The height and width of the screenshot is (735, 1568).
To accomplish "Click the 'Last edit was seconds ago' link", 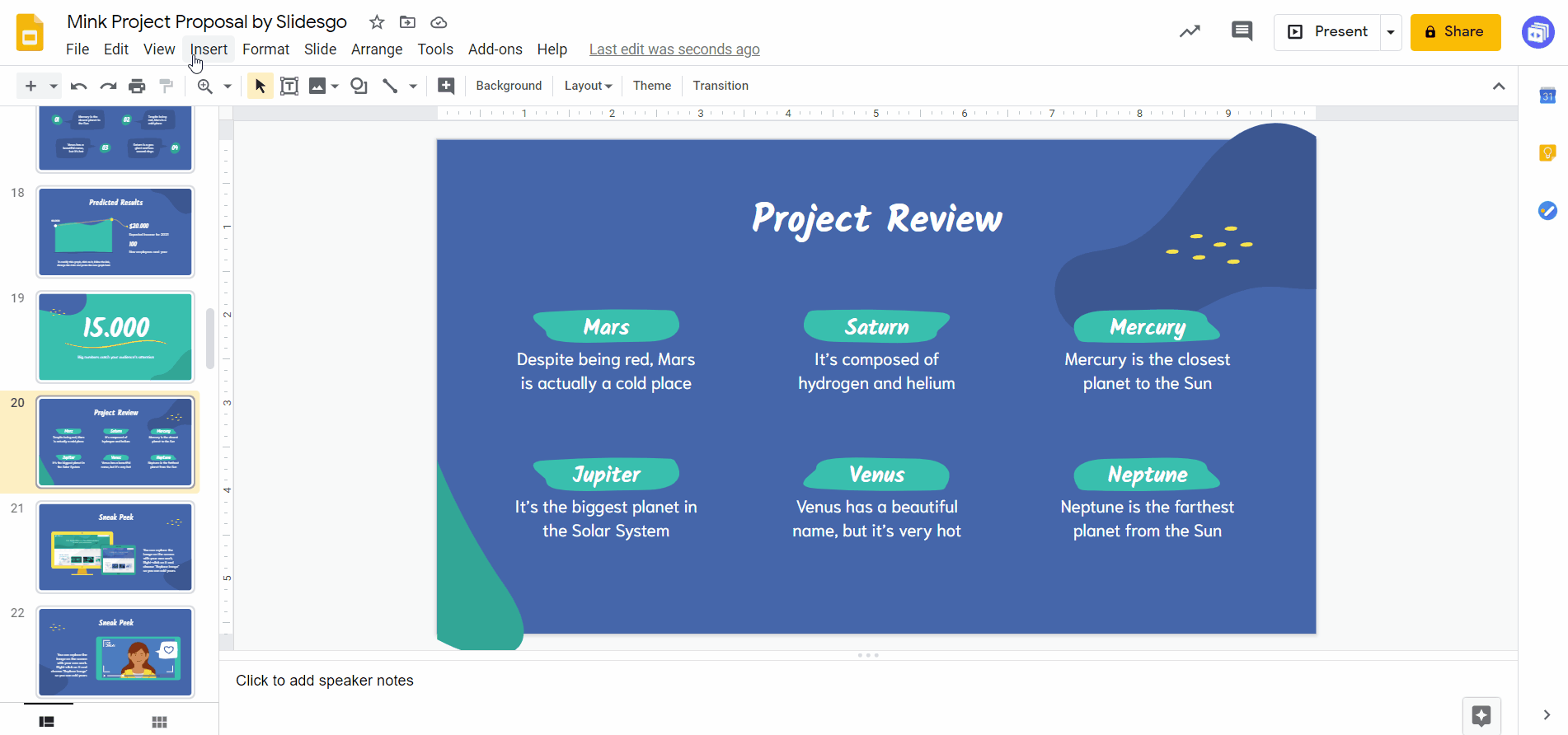I will click(x=674, y=49).
